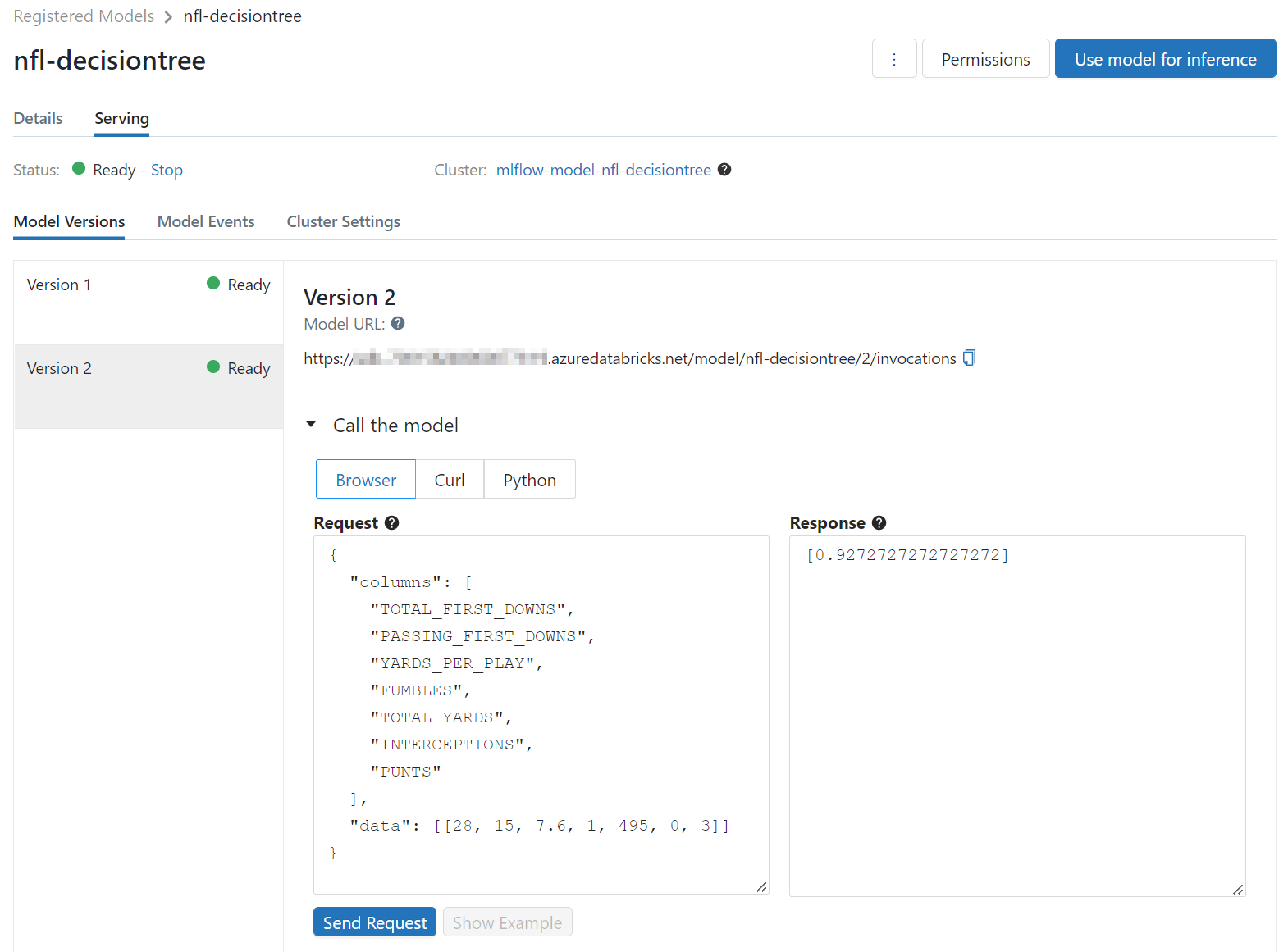Open the Cluster Settings tab
Viewport: 1288px width, 952px height.
[x=343, y=221]
